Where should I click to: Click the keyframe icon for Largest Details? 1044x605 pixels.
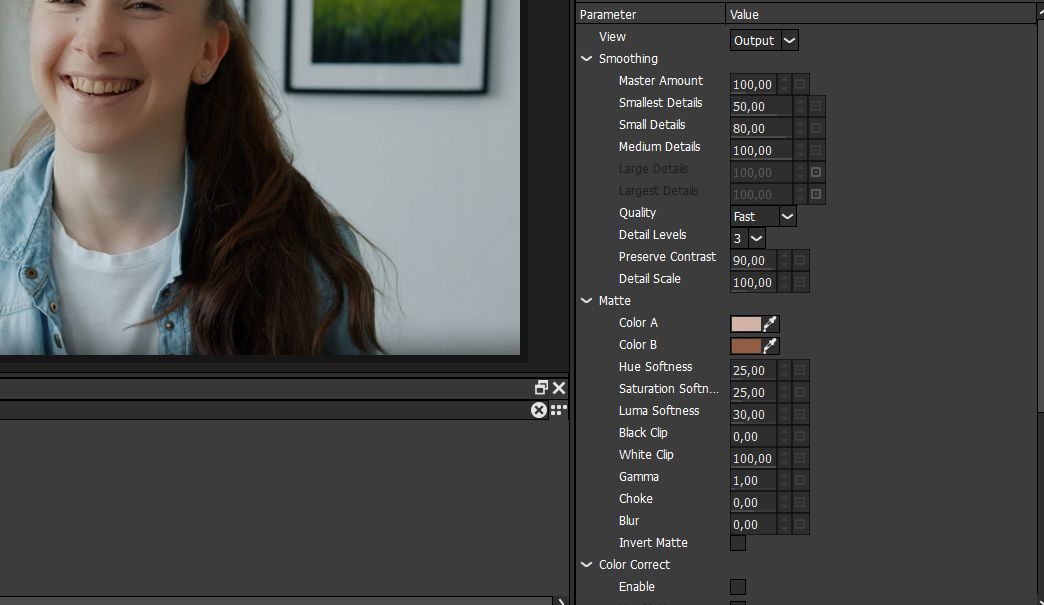[816, 194]
